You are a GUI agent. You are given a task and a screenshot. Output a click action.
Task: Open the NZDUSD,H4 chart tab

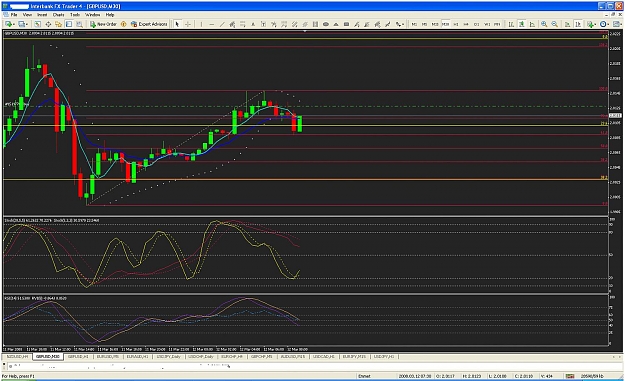click(x=18, y=356)
